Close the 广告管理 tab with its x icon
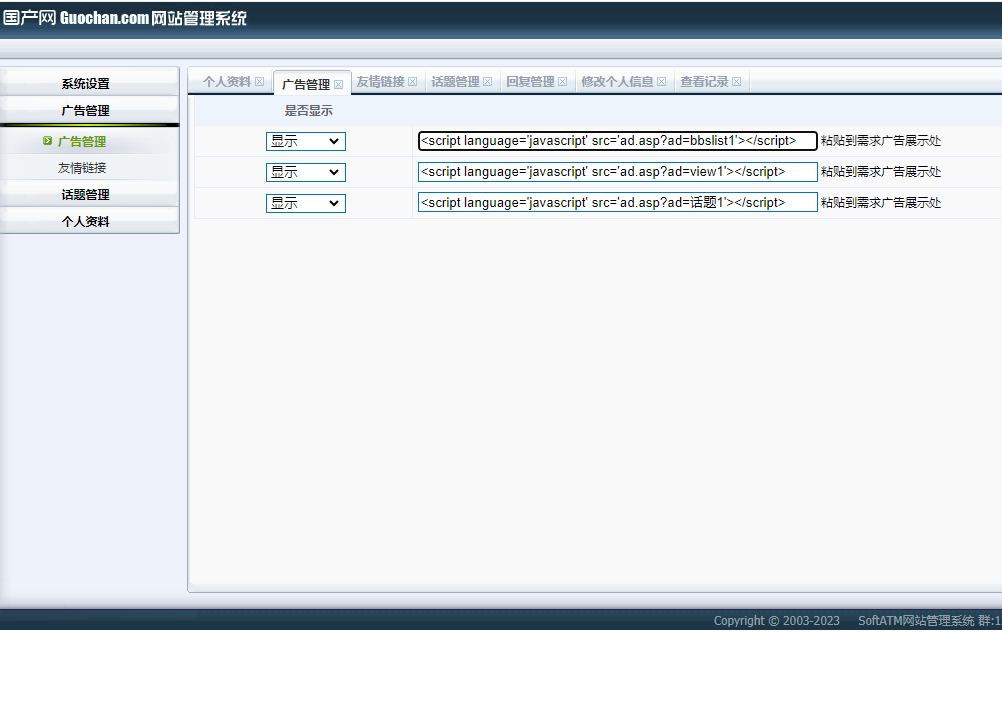This screenshot has height=711, width=1002. click(x=339, y=84)
